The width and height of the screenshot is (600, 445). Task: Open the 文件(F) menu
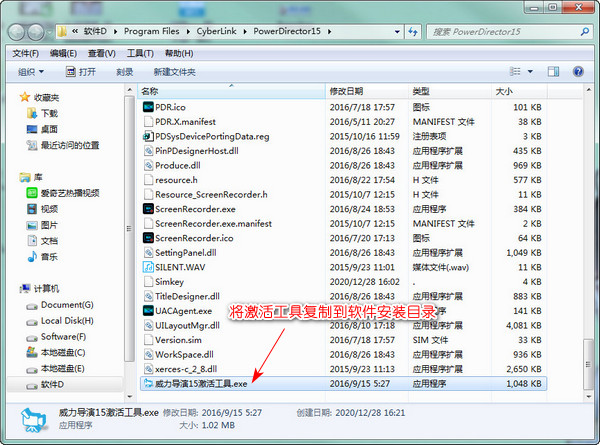26,54
